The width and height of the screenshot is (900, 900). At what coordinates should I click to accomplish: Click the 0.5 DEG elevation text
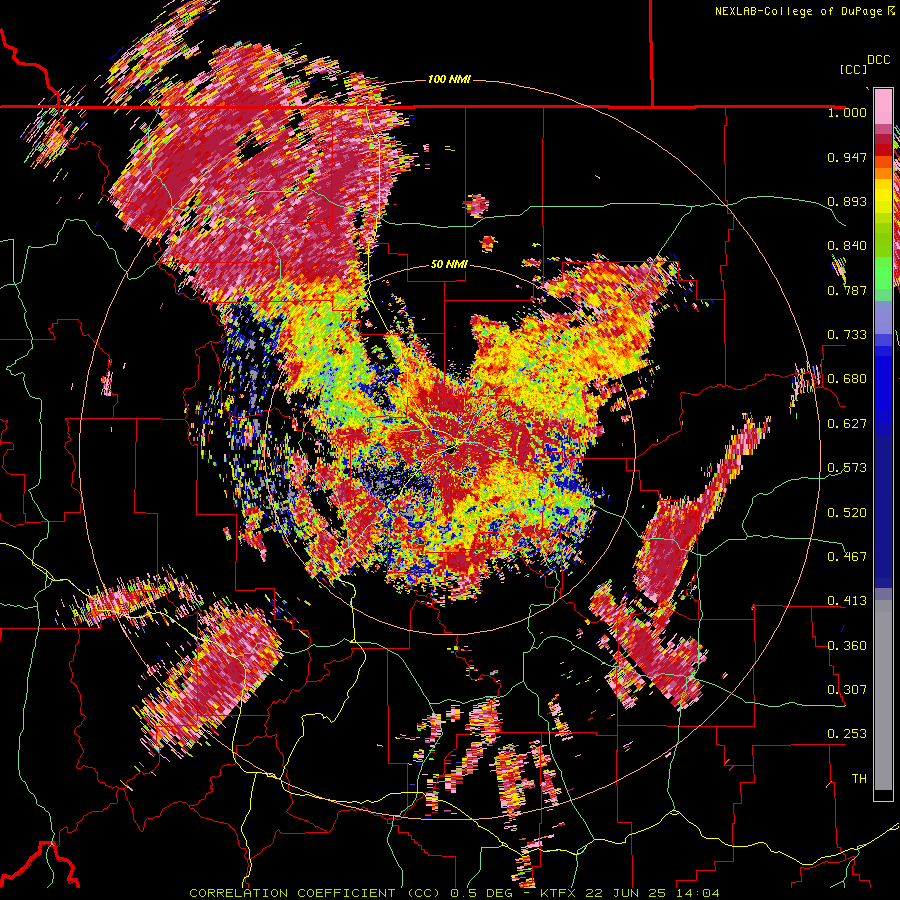(482, 893)
